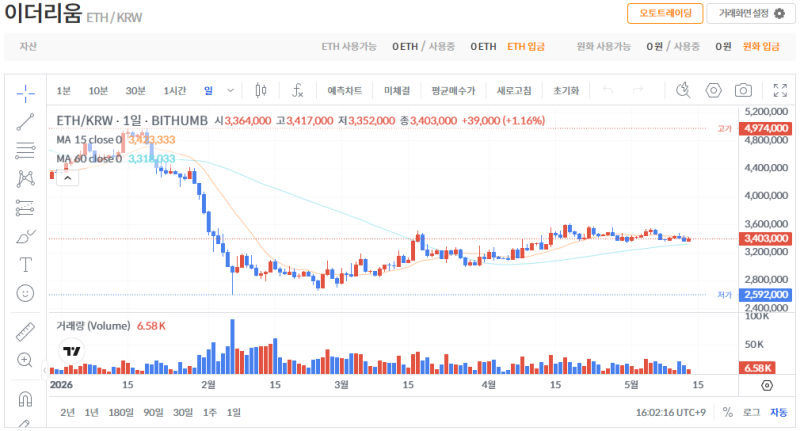Select the 1시간 interval
Screen dimensions: 800x431
174,91
